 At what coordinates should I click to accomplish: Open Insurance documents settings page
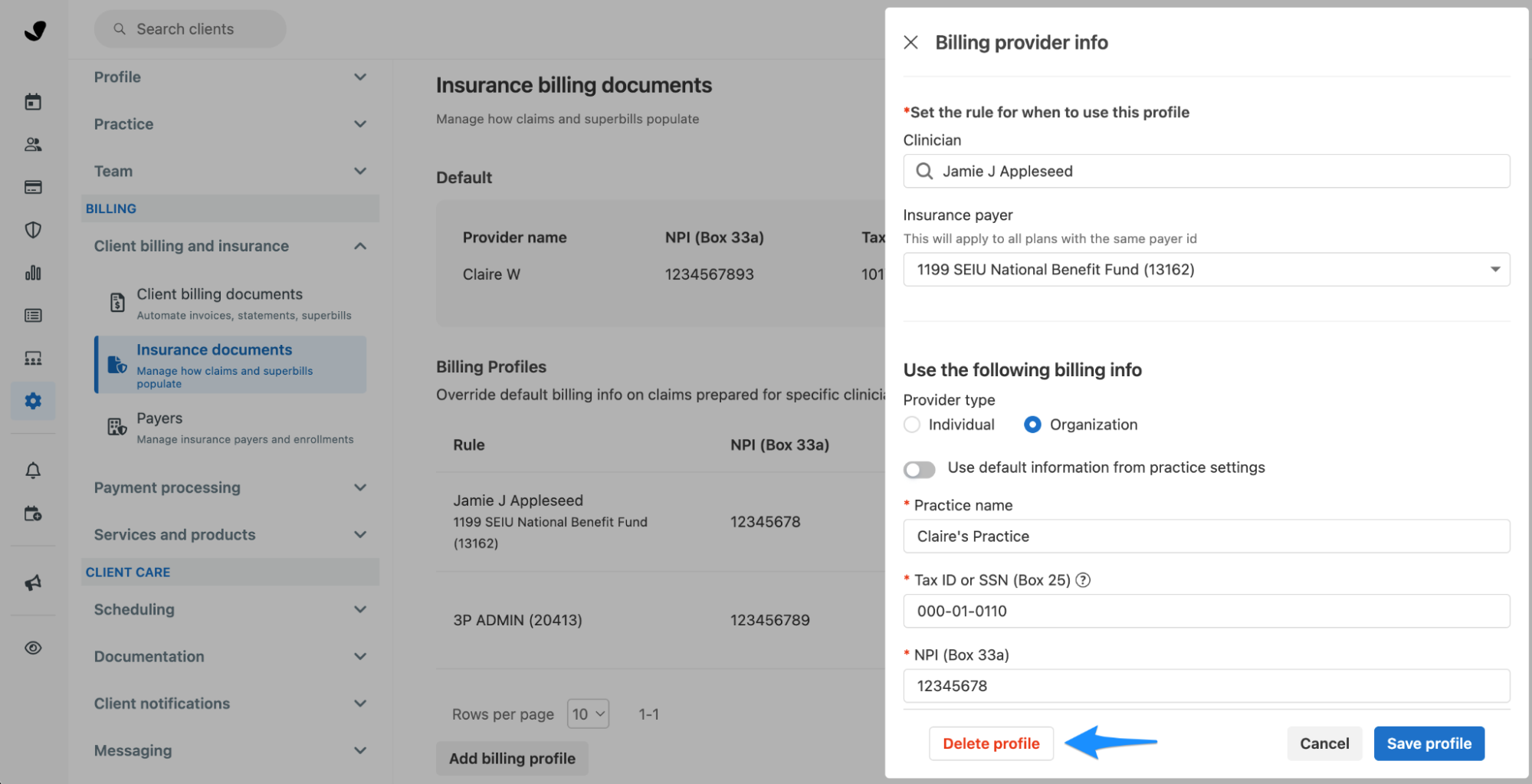tap(230, 365)
